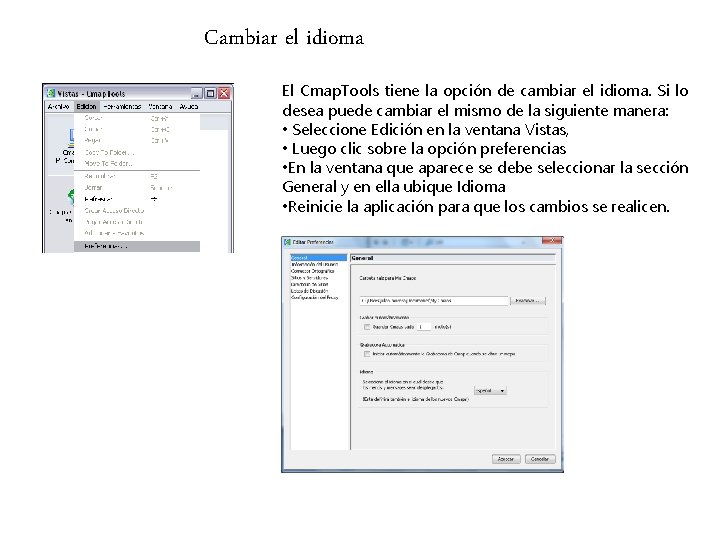This screenshot has height=540, width=720.
Task: Click the Cancelar button
Action: pyautogui.click(x=540, y=459)
